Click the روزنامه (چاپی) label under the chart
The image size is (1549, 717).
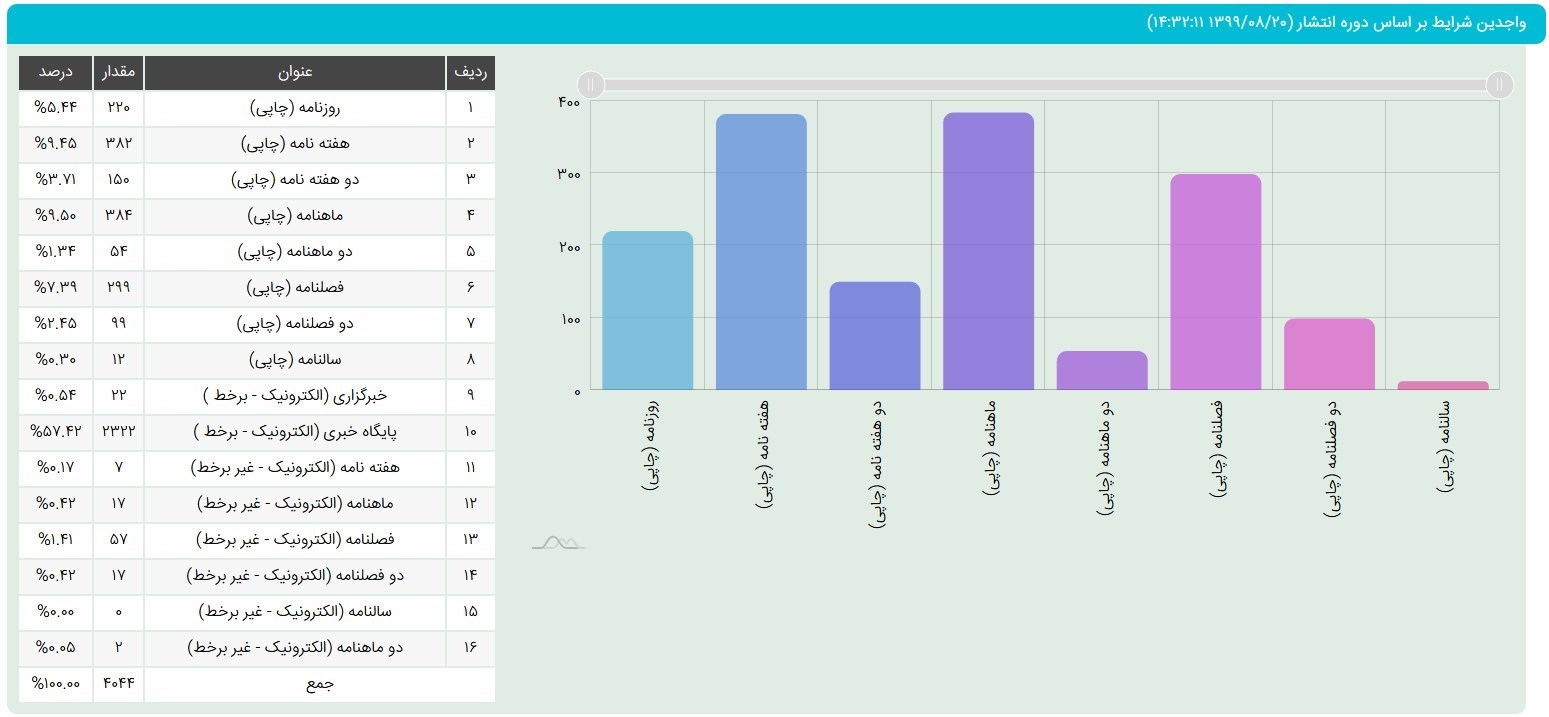click(x=651, y=444)
